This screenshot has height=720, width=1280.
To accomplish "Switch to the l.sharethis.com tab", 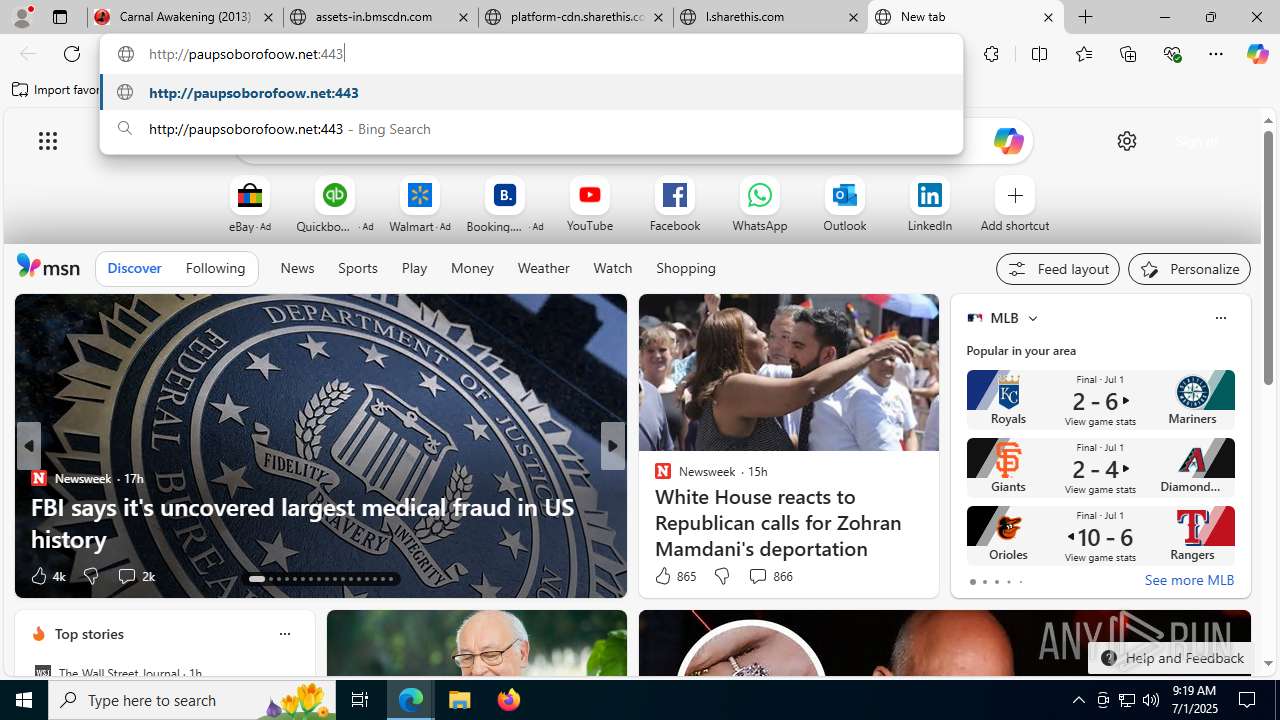I will [770, 17].
